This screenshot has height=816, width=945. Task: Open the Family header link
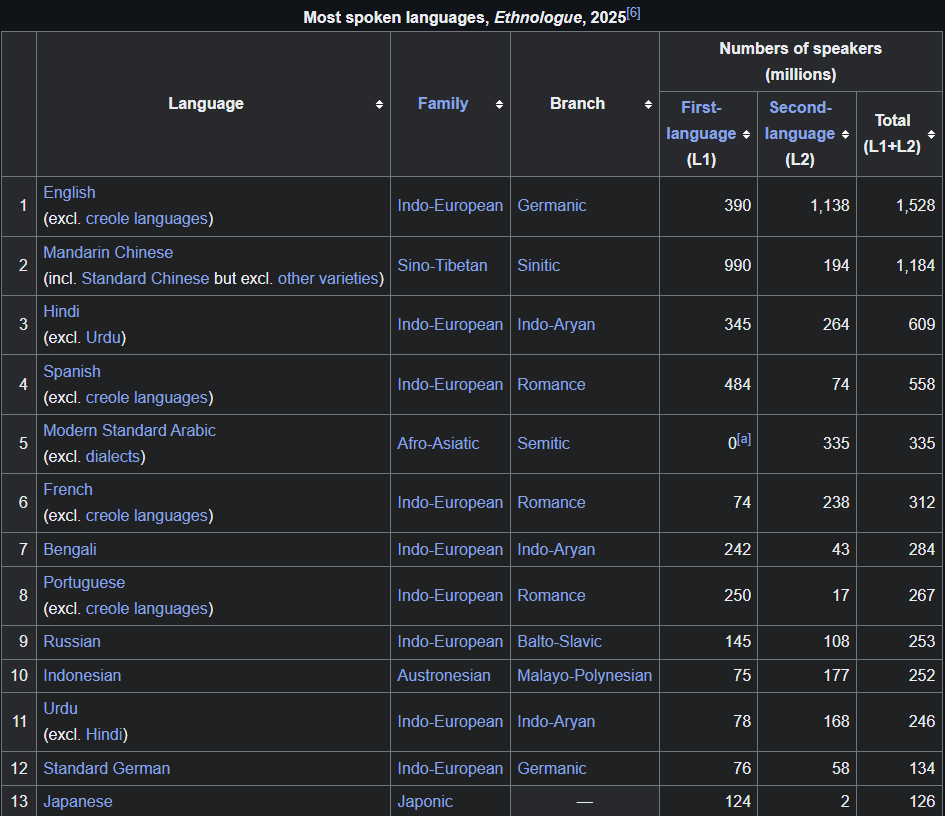(443, 104)
